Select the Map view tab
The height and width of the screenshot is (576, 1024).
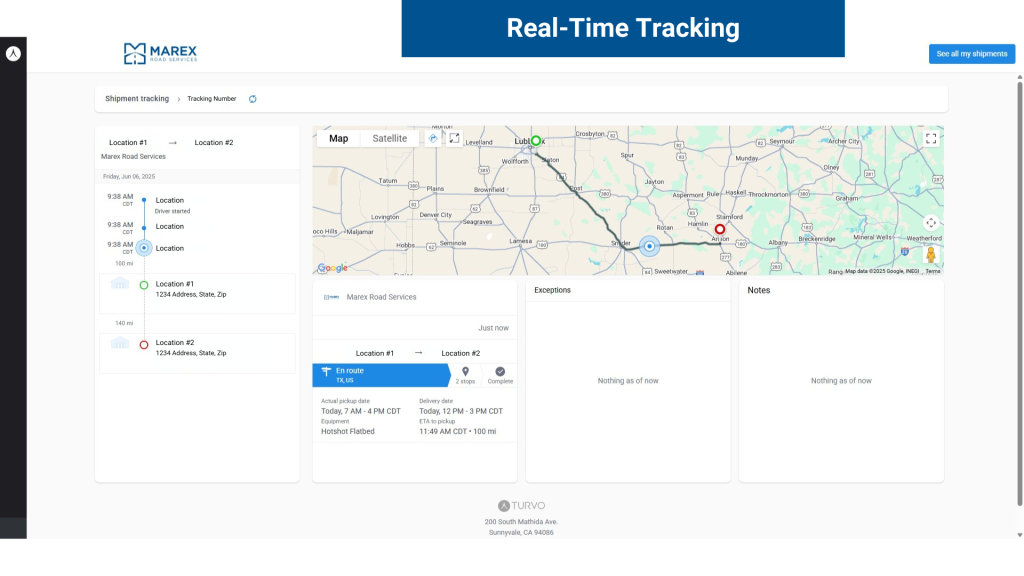click(339, 138)
